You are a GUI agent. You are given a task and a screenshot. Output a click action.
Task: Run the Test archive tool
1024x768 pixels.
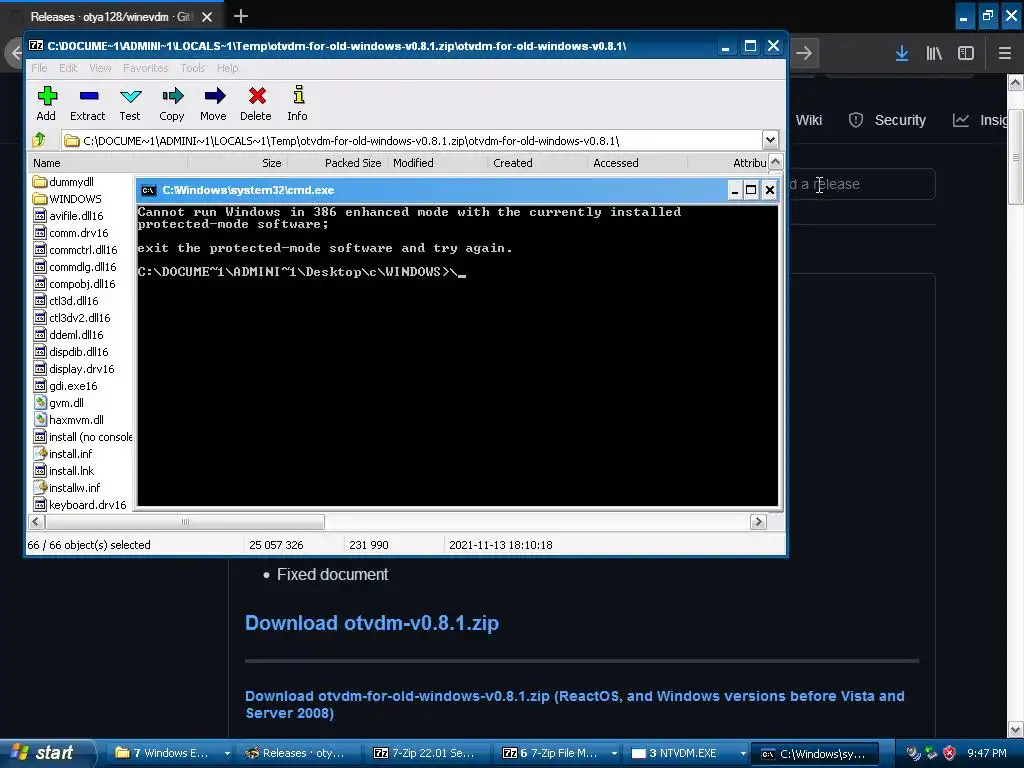(x=130, y=103)
